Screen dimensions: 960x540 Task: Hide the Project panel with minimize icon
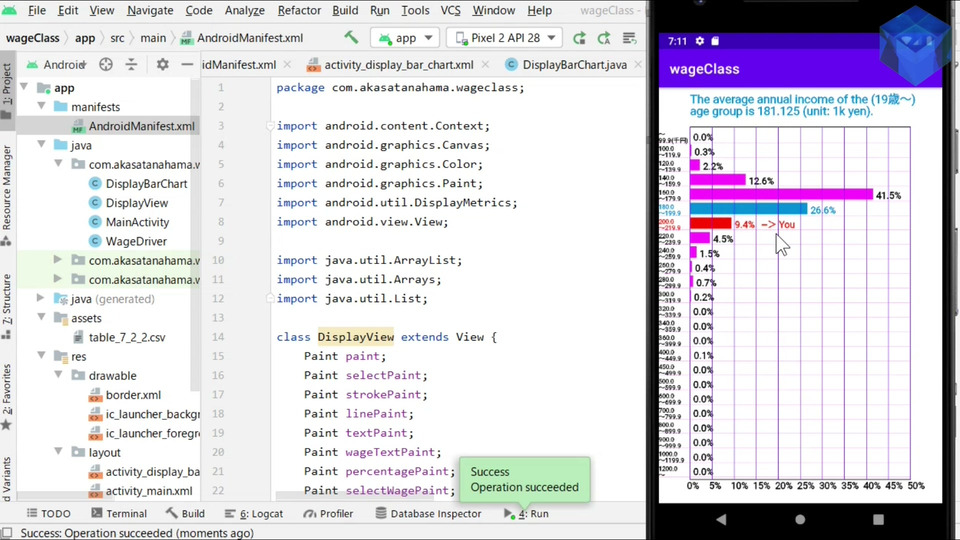click(188, 65)
